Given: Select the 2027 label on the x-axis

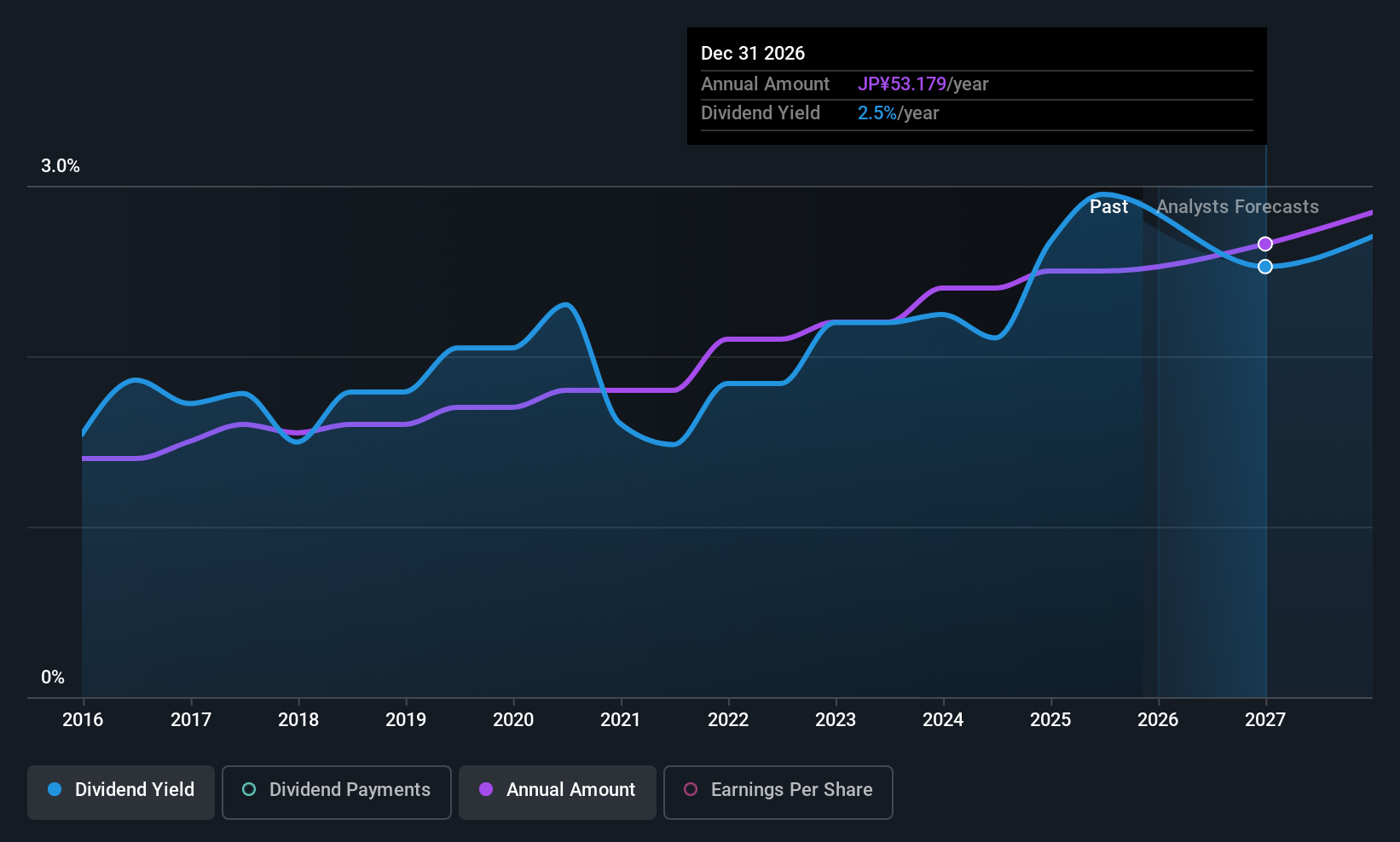Looking at the screenshot, I should coord(1265,720).
